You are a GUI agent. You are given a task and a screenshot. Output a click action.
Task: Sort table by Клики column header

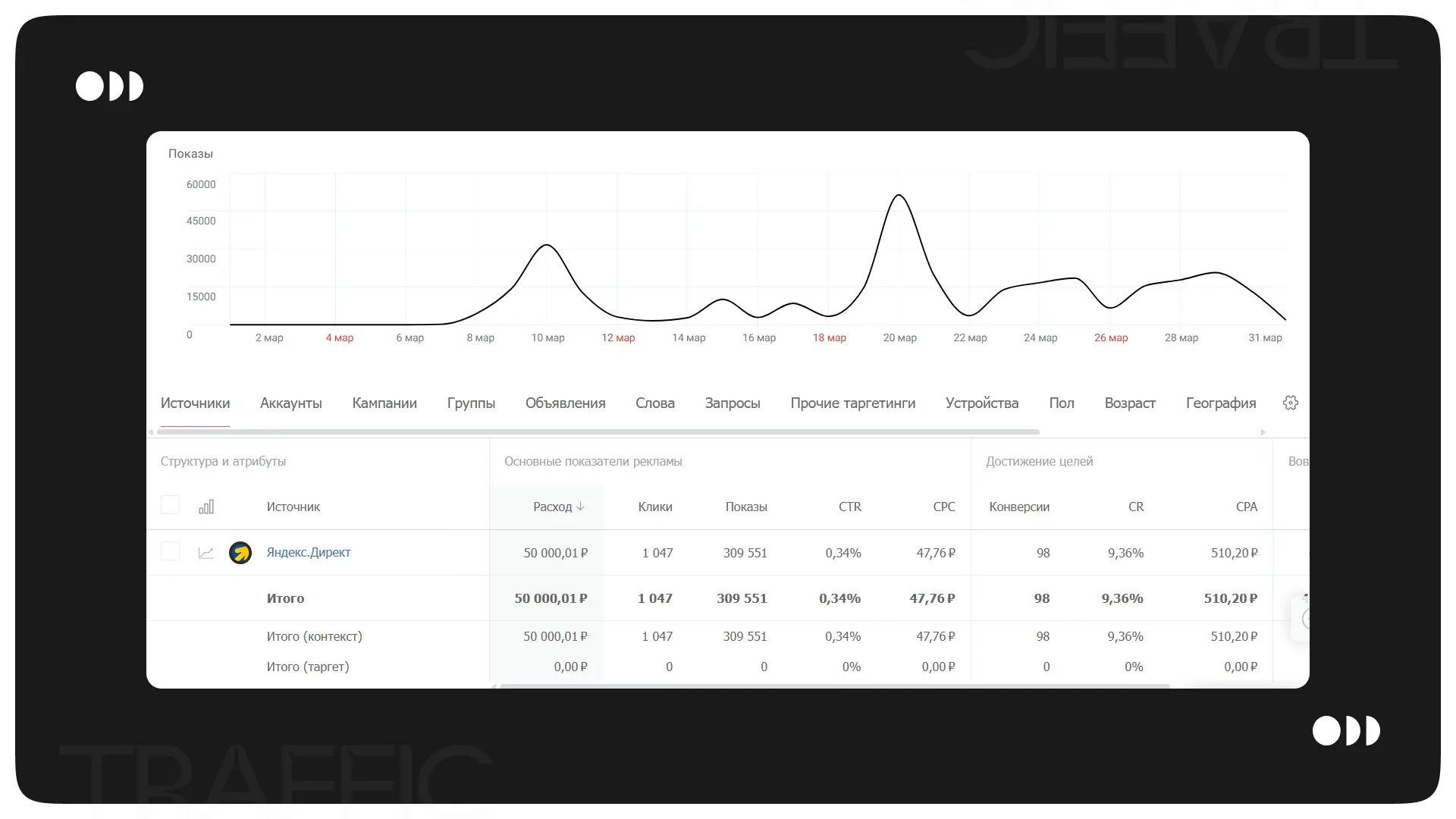[x=654, y=507]
